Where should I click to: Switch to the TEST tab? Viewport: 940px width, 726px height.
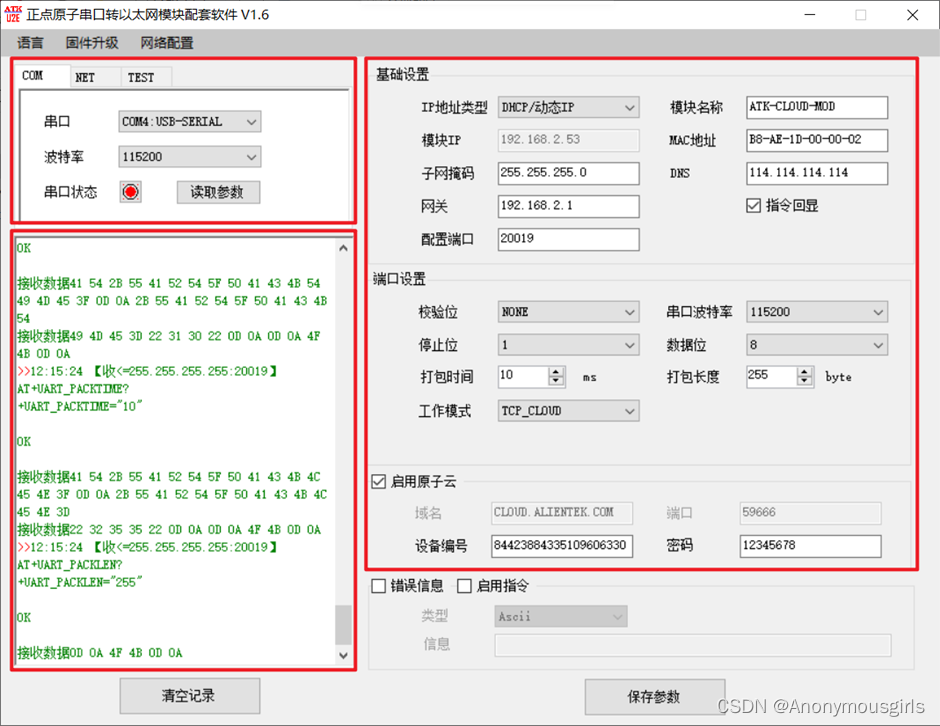147,77
